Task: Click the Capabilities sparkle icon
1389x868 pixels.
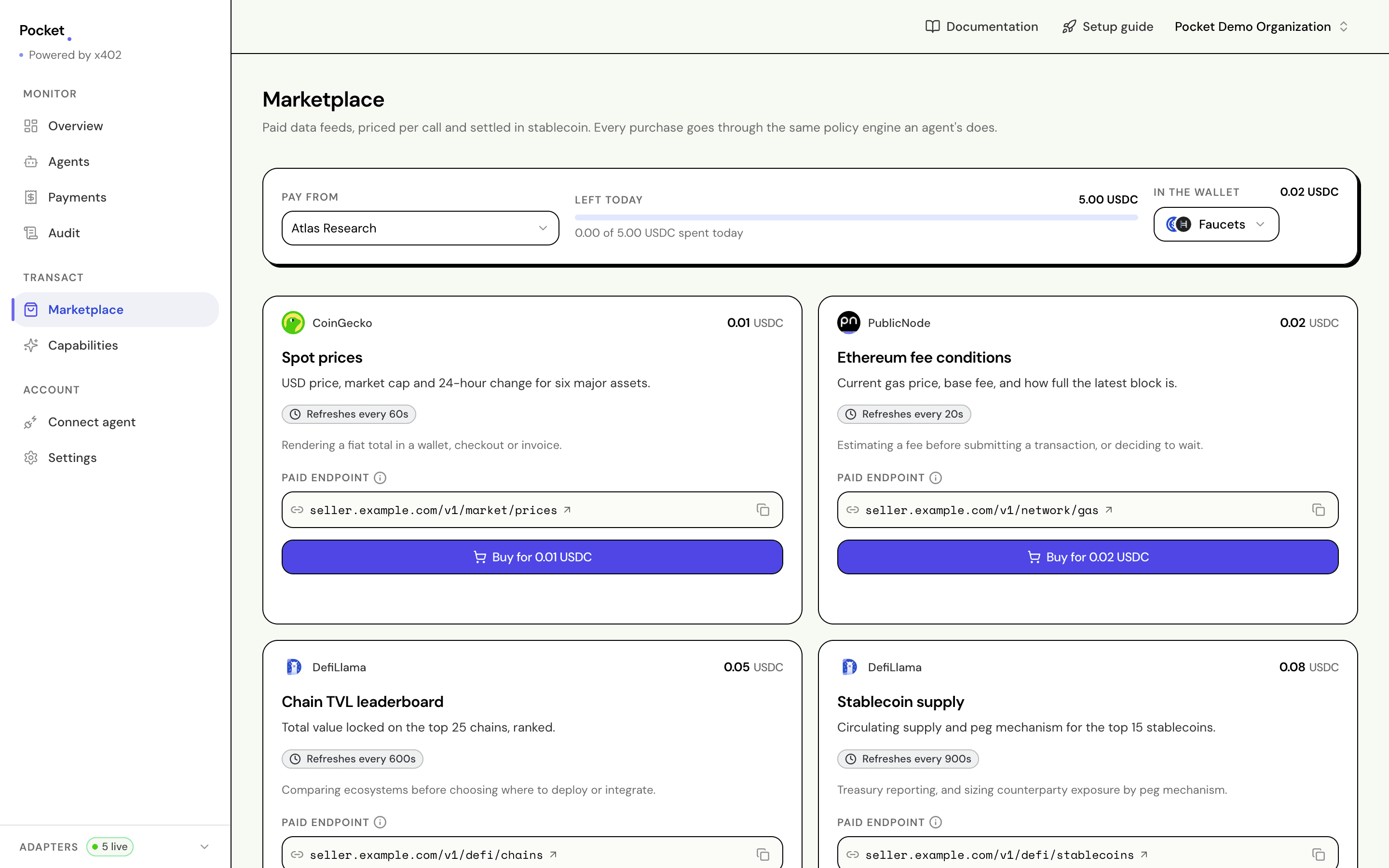Action: [x=31, y=345]
